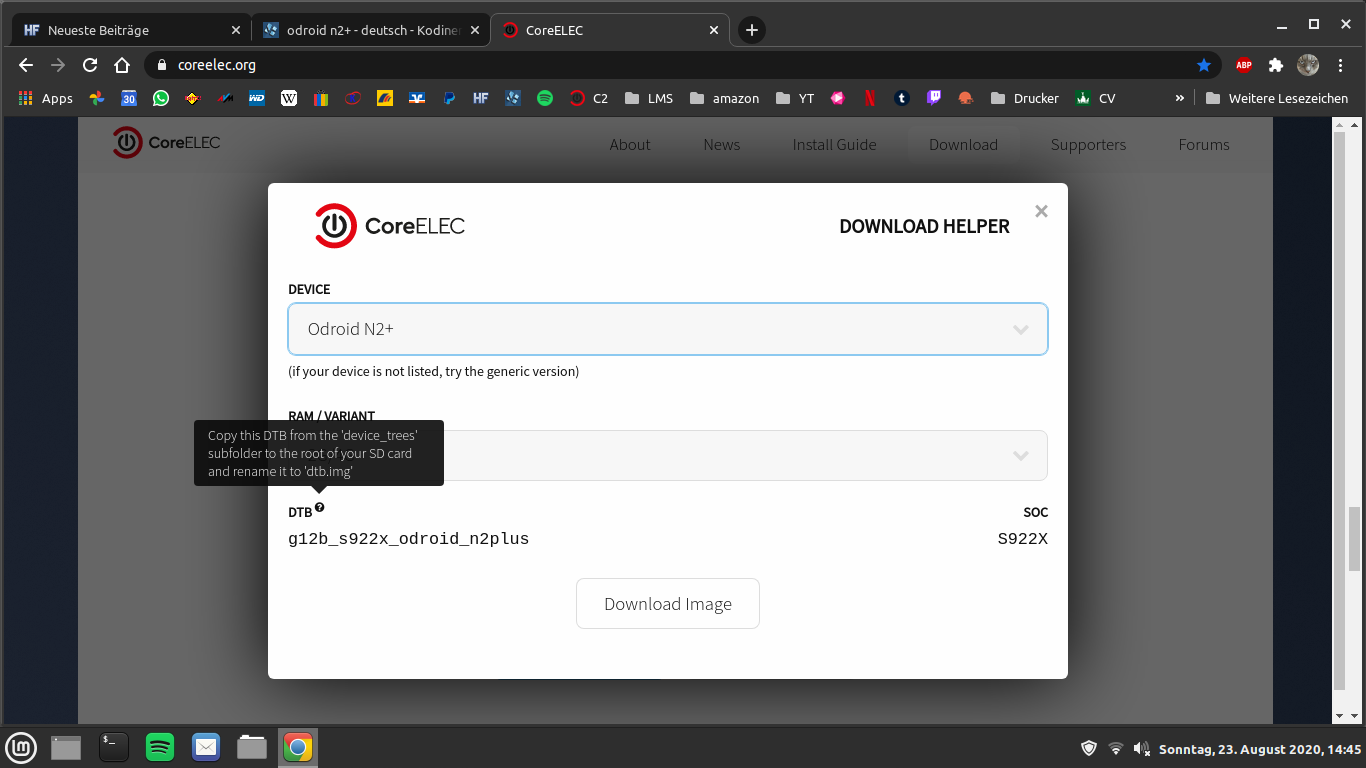
Task: Open the YT bookmark folder
Action: pos(795,98)
